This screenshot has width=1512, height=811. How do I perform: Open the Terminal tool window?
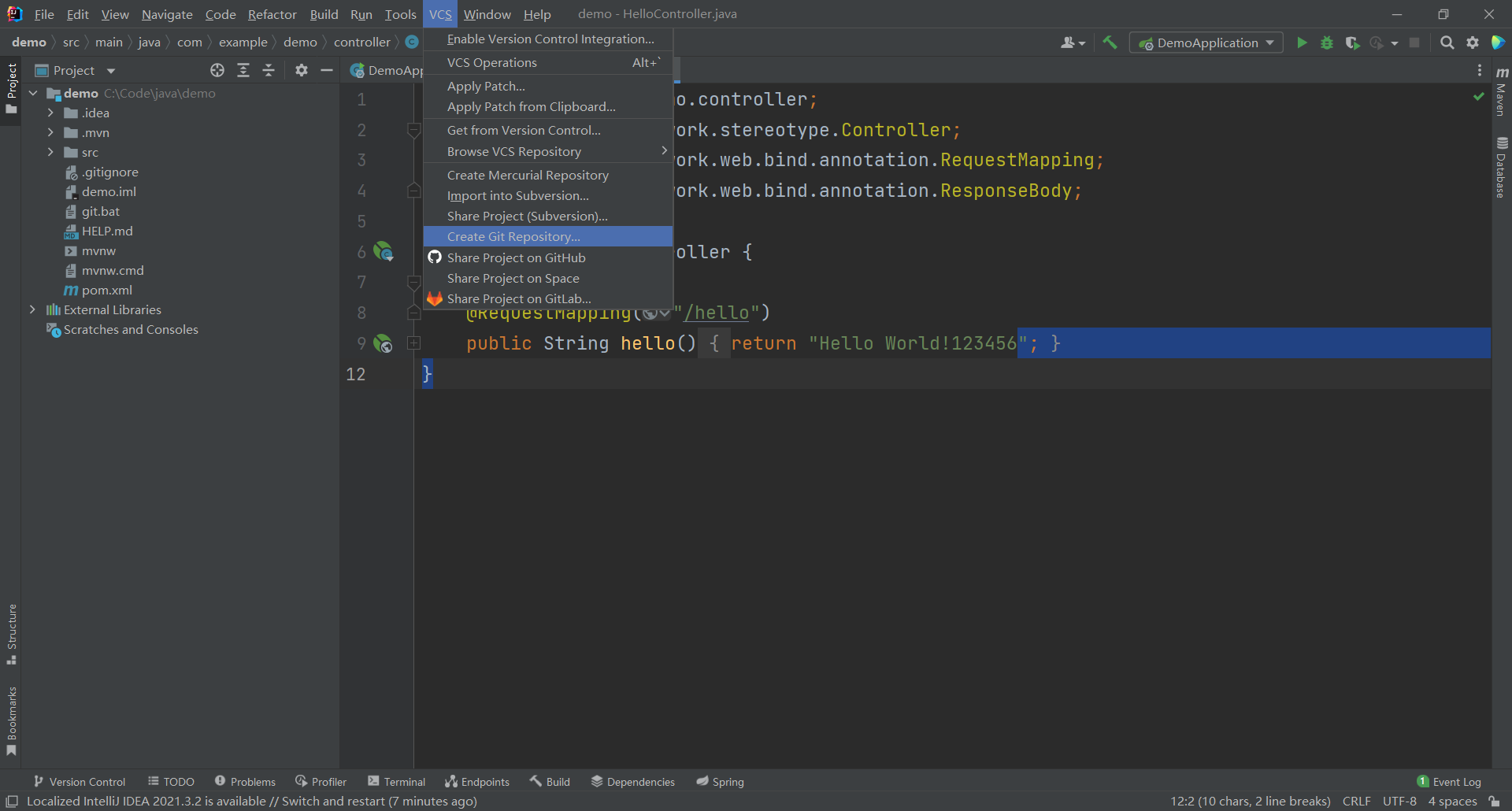tap(396, 781)
